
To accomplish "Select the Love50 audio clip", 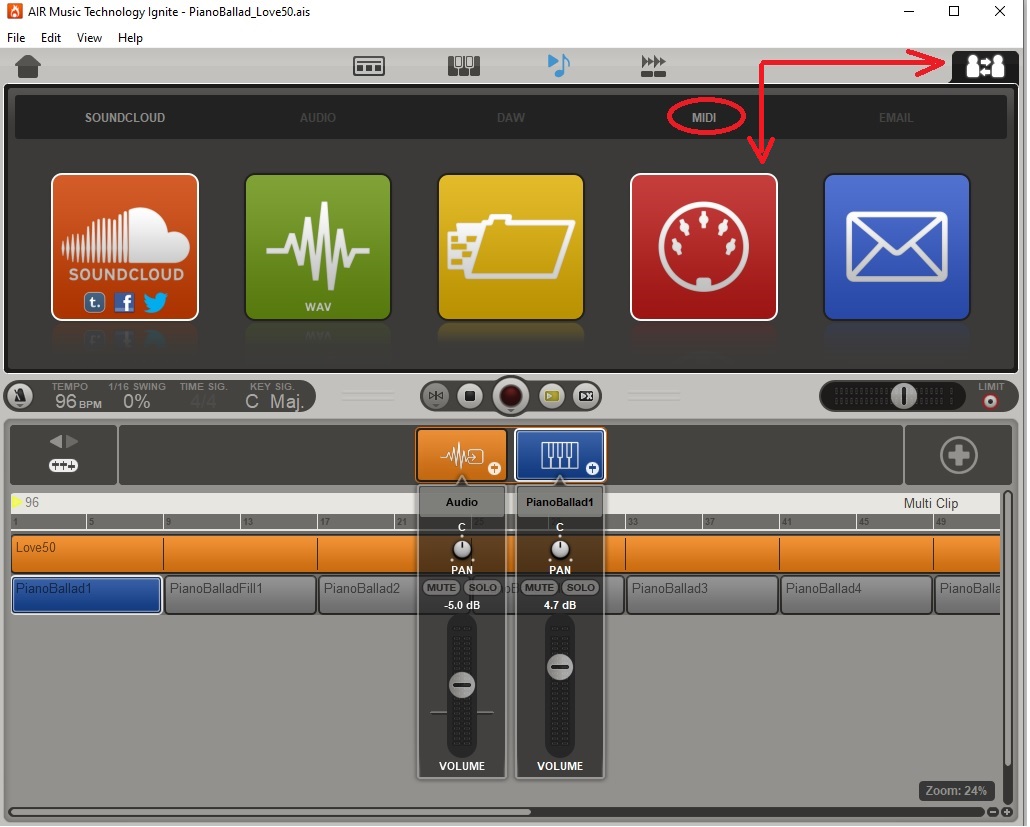I will click(x=506, y=553).
